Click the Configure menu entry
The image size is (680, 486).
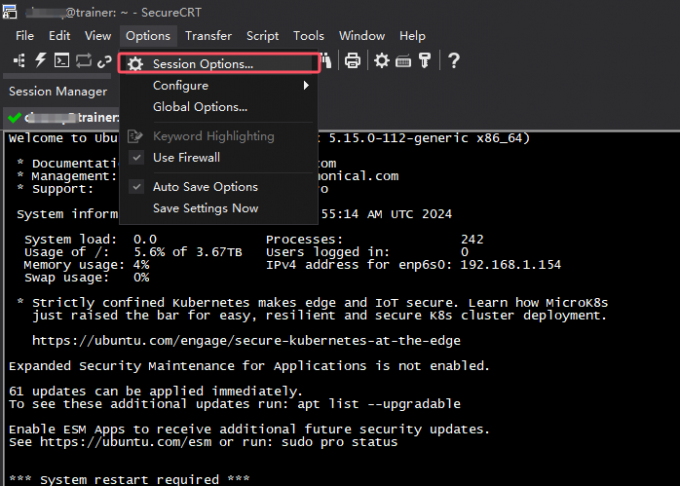click(x=219, y=85)
